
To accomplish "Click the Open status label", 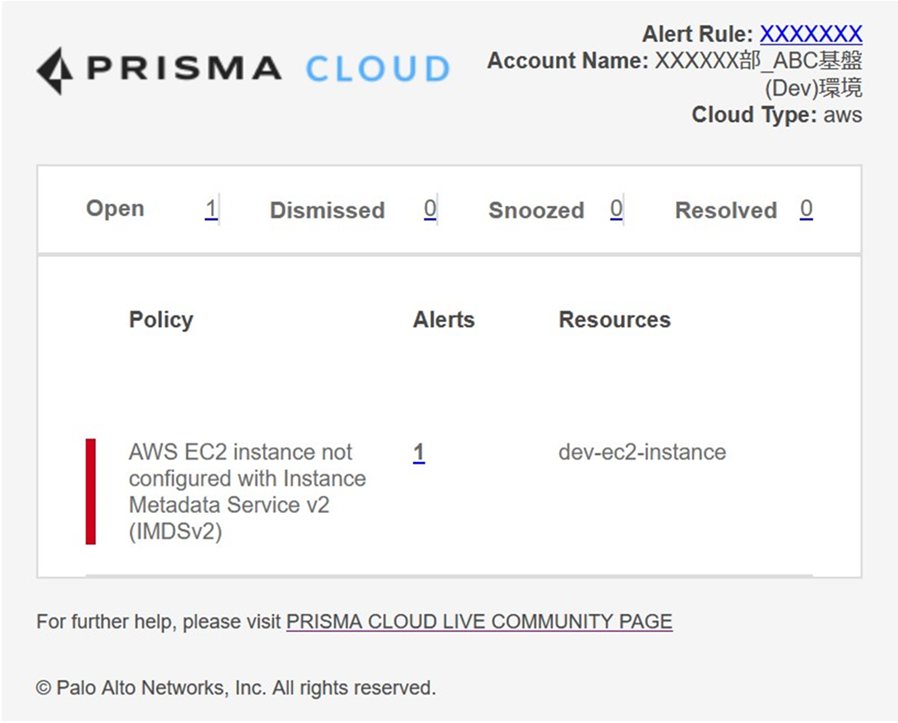I will pyautogui.click(x=115, y=209).
